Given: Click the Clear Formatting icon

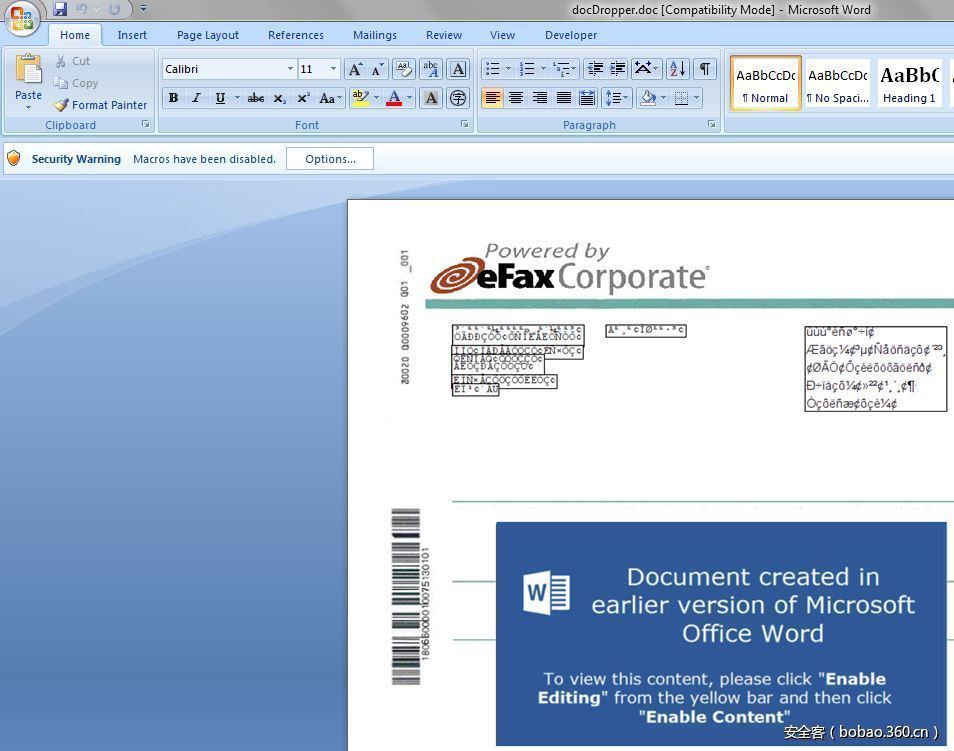Looking at the screenshot, I should point(403,69).
